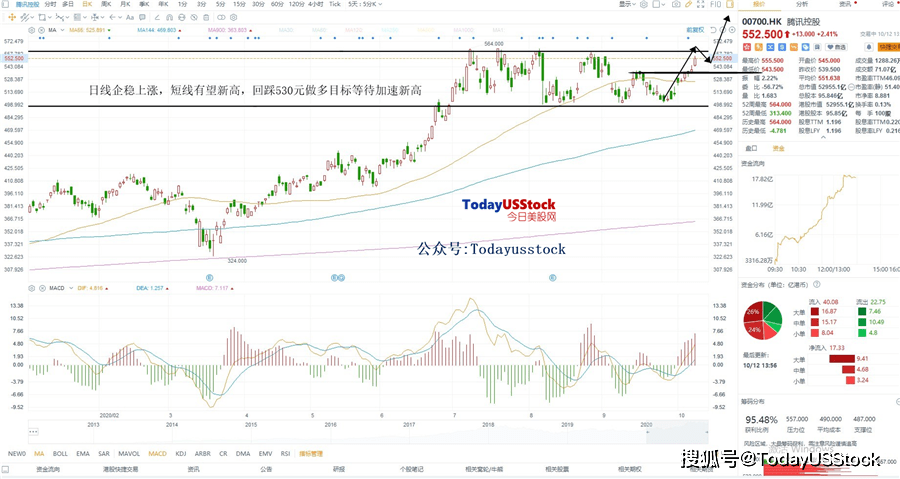The width and height of the screenshot is (900, 479).
Task: Expand the 显示 display dropdown
Action: point(627,4)
